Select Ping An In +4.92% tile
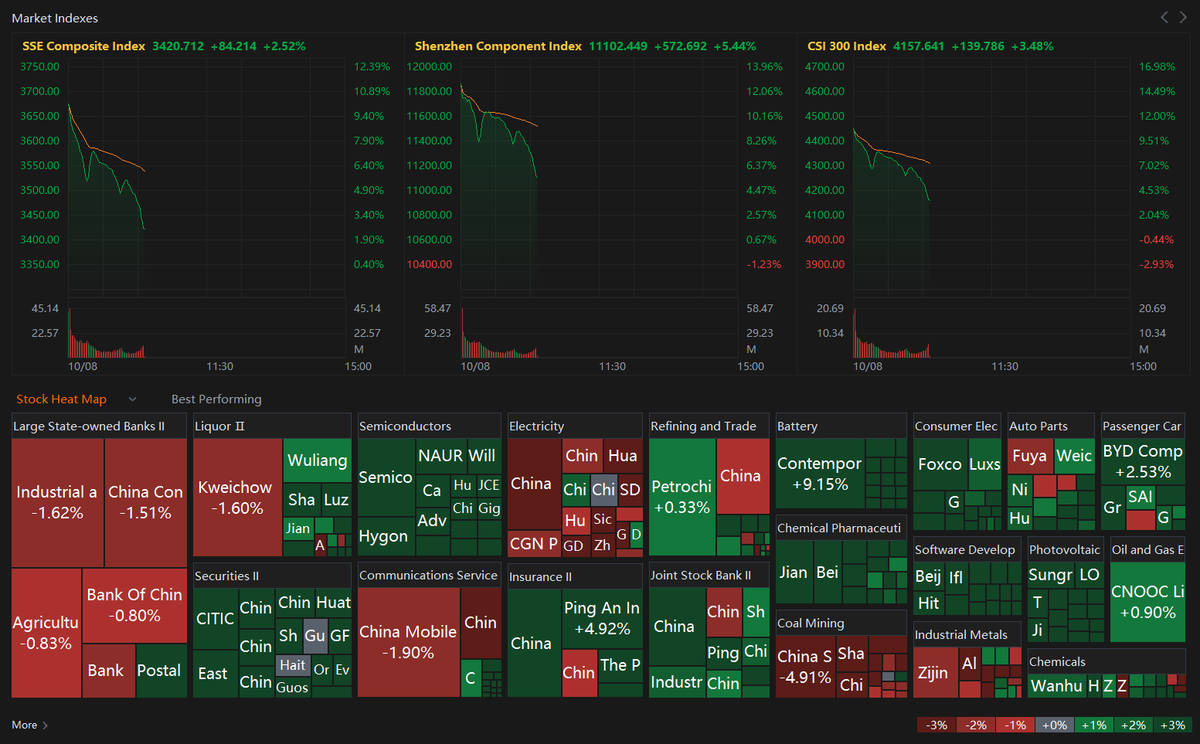 tap(602, 619)
